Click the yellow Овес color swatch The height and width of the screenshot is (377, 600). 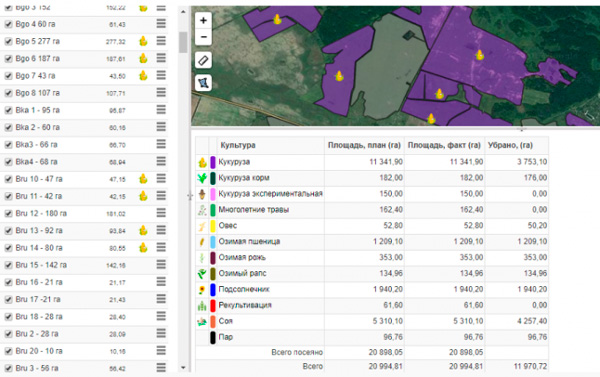[x=213, y=226]
